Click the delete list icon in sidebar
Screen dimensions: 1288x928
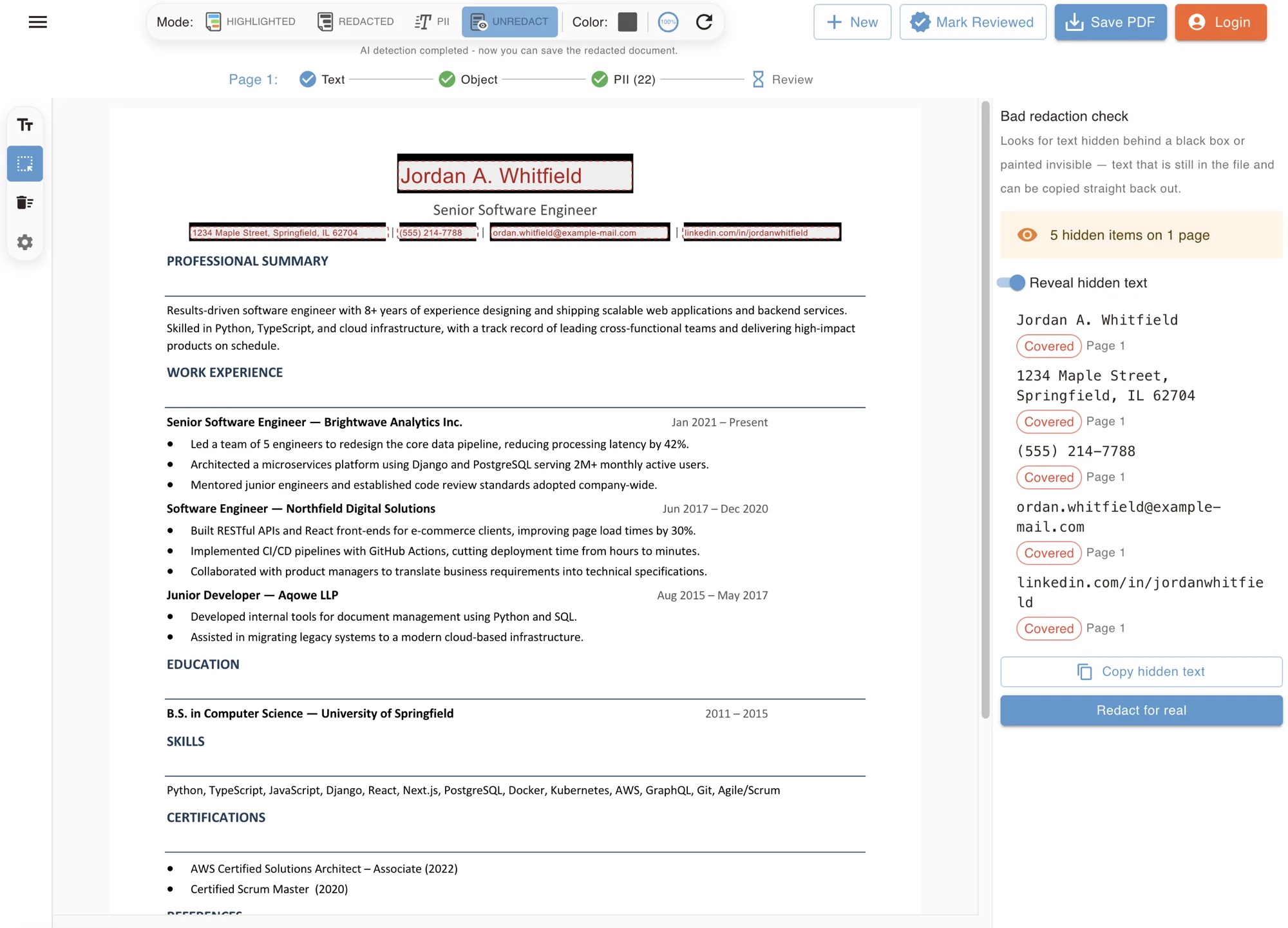coord(25,203)
